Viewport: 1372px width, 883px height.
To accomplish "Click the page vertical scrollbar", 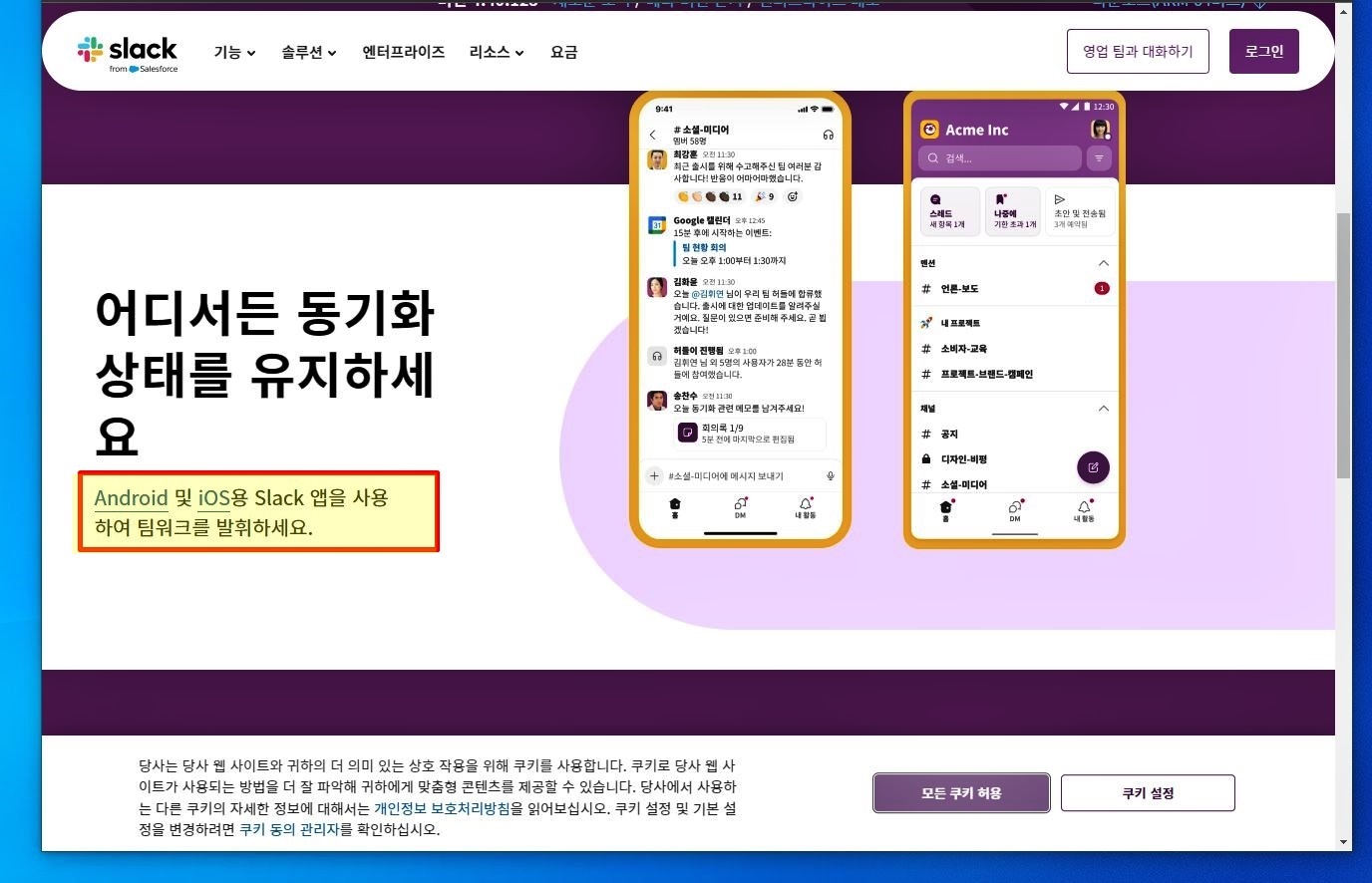I will click(1343, 345).
